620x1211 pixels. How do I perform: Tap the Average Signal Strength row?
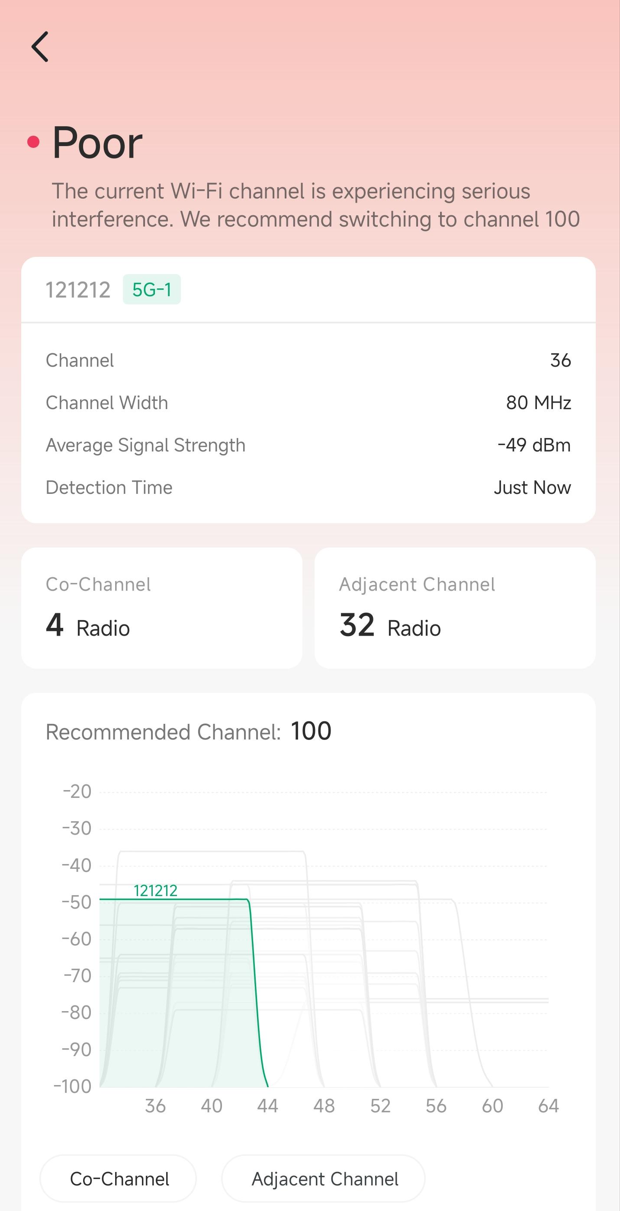(308, 445)
